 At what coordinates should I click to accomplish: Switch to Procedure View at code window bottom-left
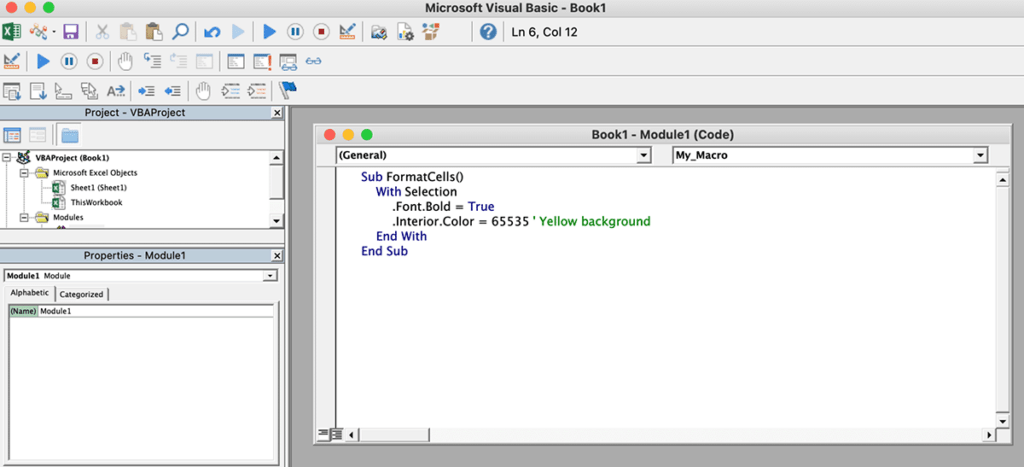click(323, 434)
